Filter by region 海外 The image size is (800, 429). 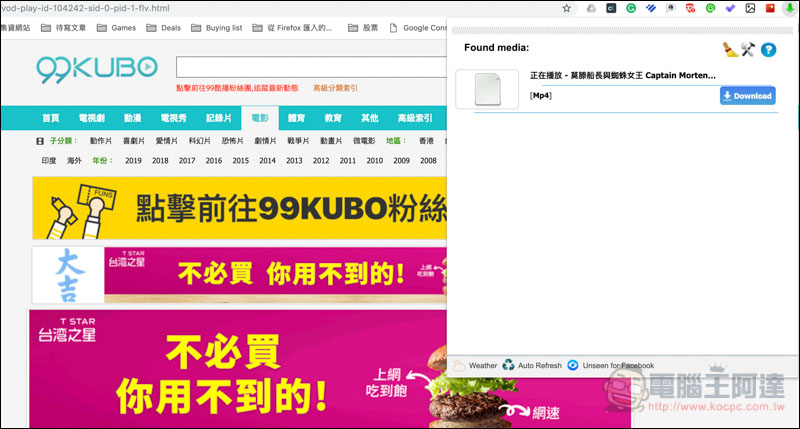74,161
